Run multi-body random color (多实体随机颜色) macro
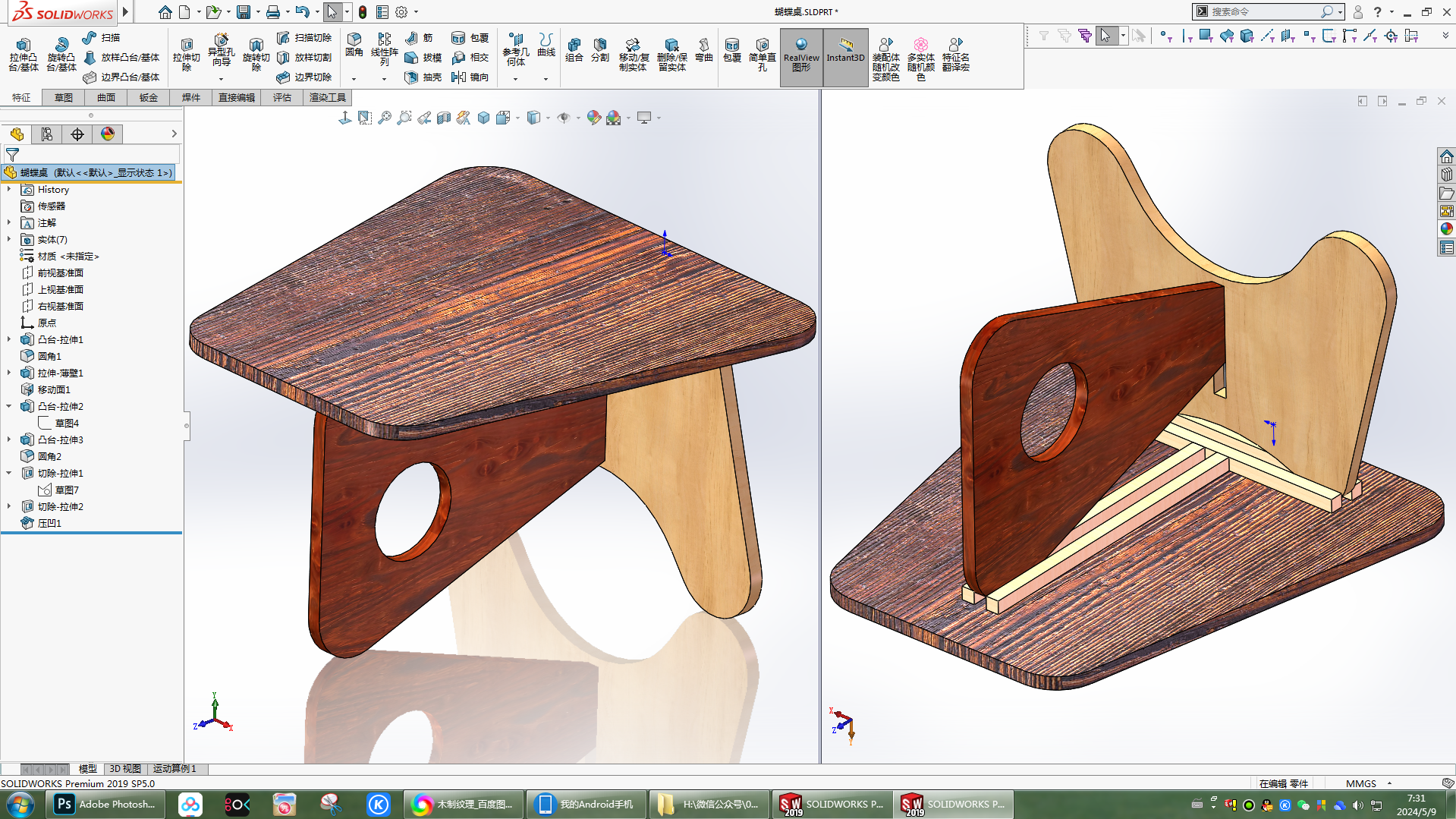 (x=920, y=58)
